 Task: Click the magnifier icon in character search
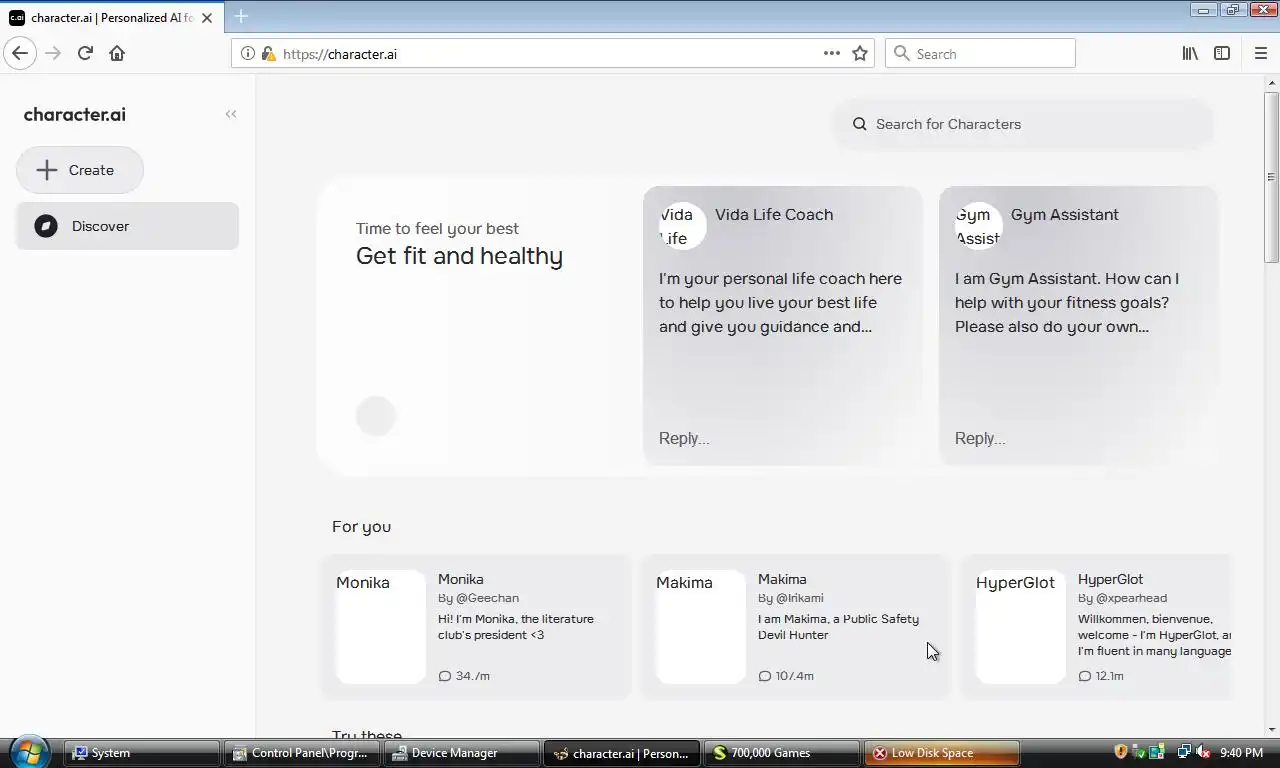click(859, 124)
